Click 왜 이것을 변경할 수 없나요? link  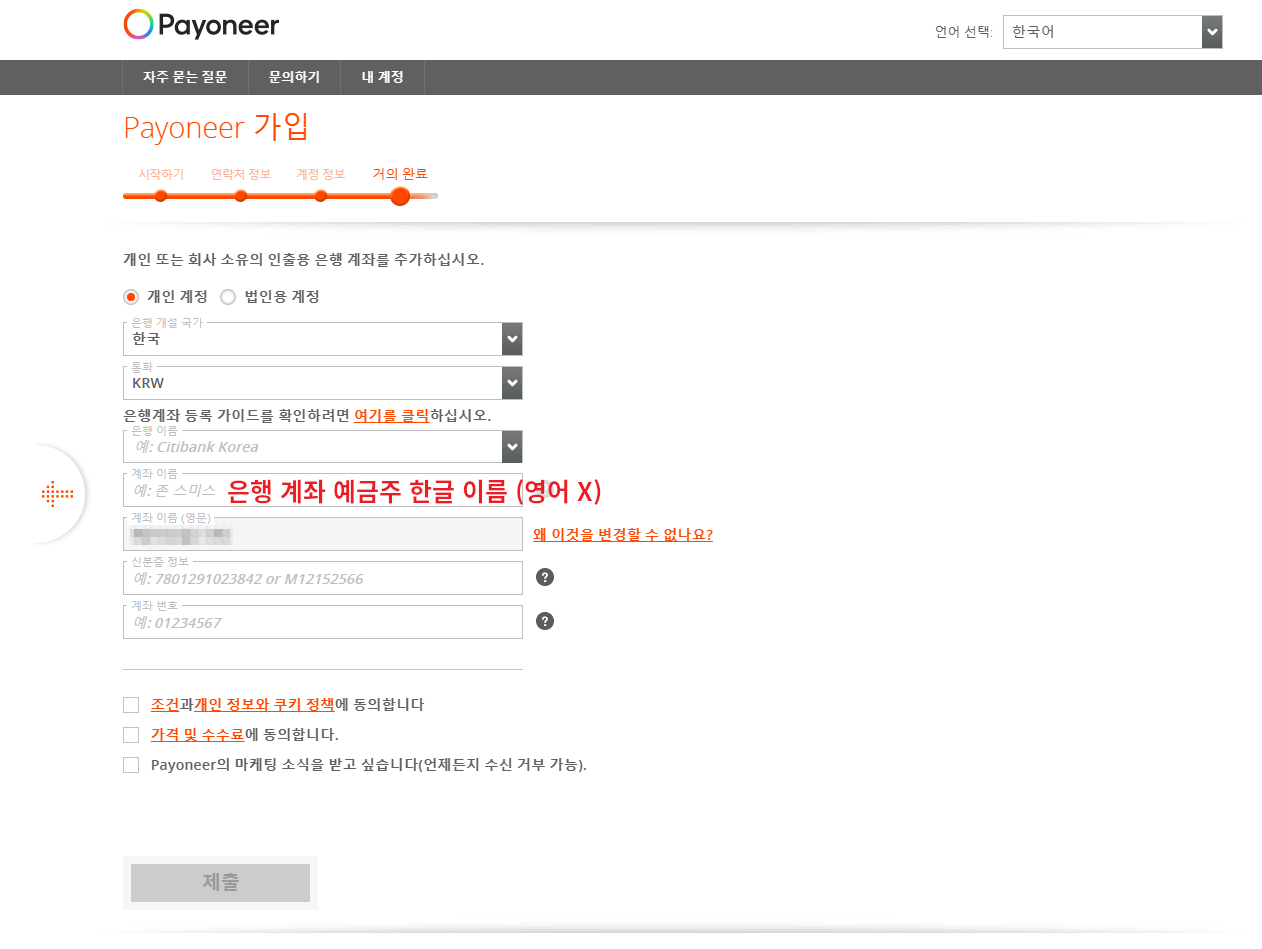[623, 535]
